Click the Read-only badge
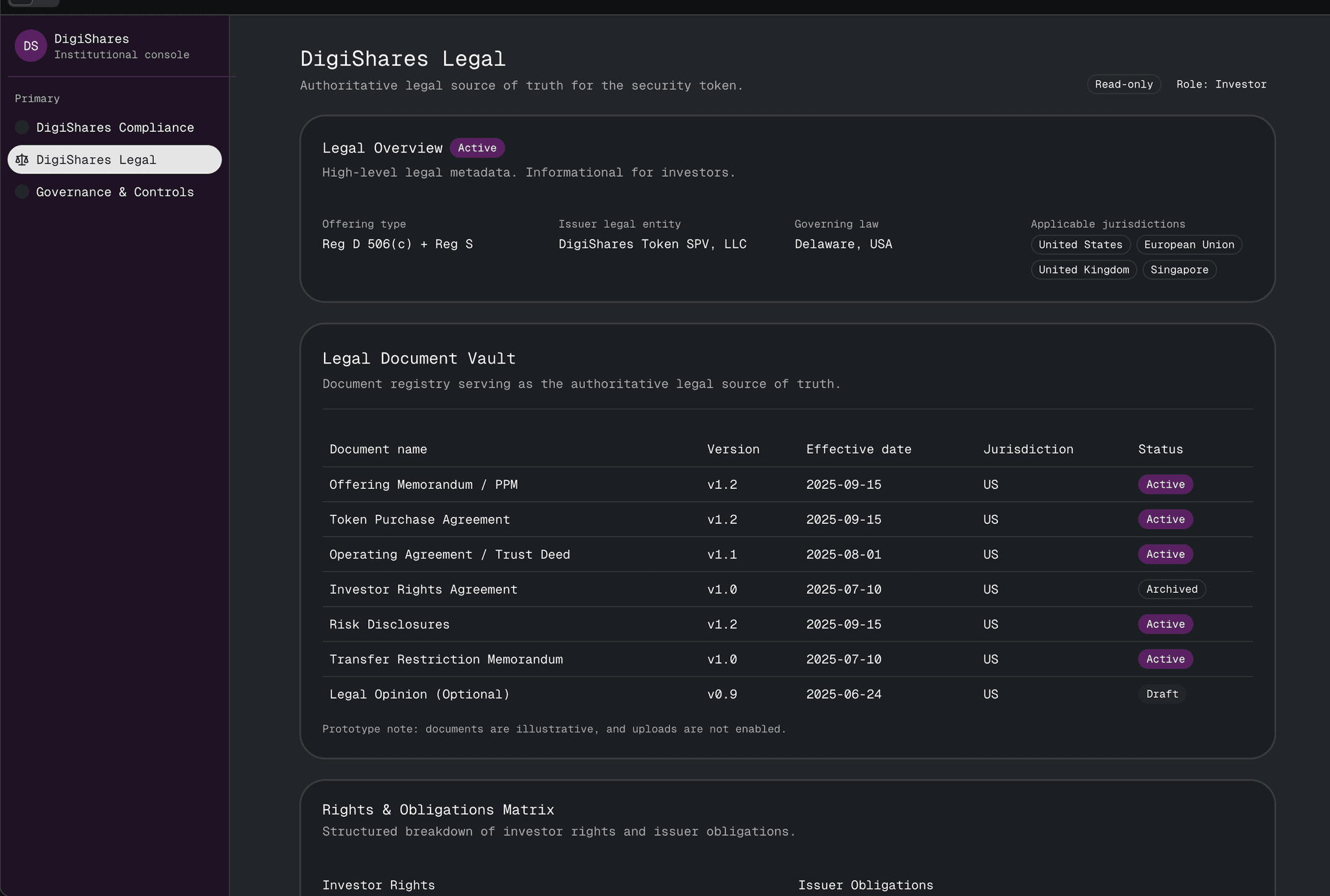This screenshot has height=896, width=1330. (x=1123, y=84)
